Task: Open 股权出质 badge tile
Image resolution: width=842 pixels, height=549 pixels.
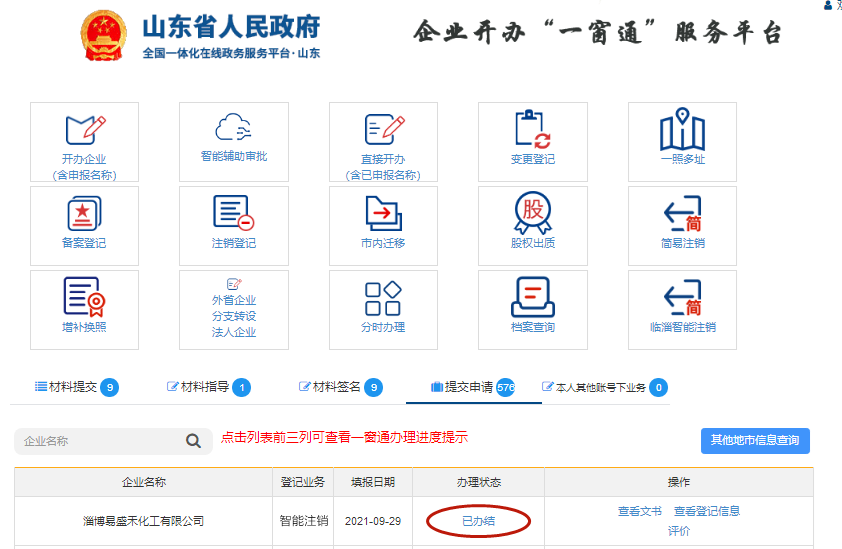Action: [533, 226]
